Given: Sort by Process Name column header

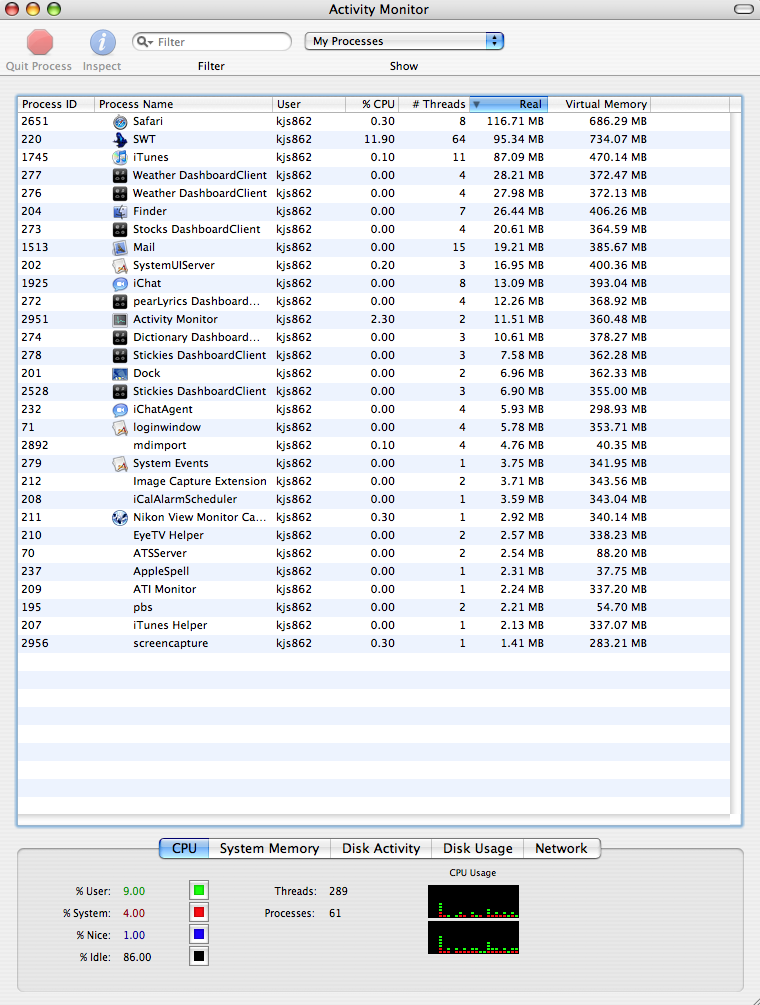Looking at the screenshot, I should pyautogui.click(x=183, y=104).
